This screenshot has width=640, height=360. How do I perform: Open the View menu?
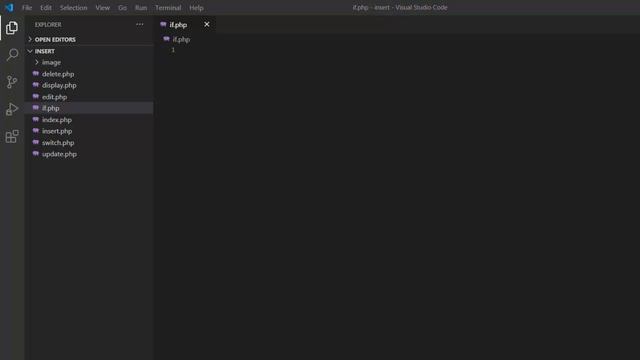coord(102,8)
